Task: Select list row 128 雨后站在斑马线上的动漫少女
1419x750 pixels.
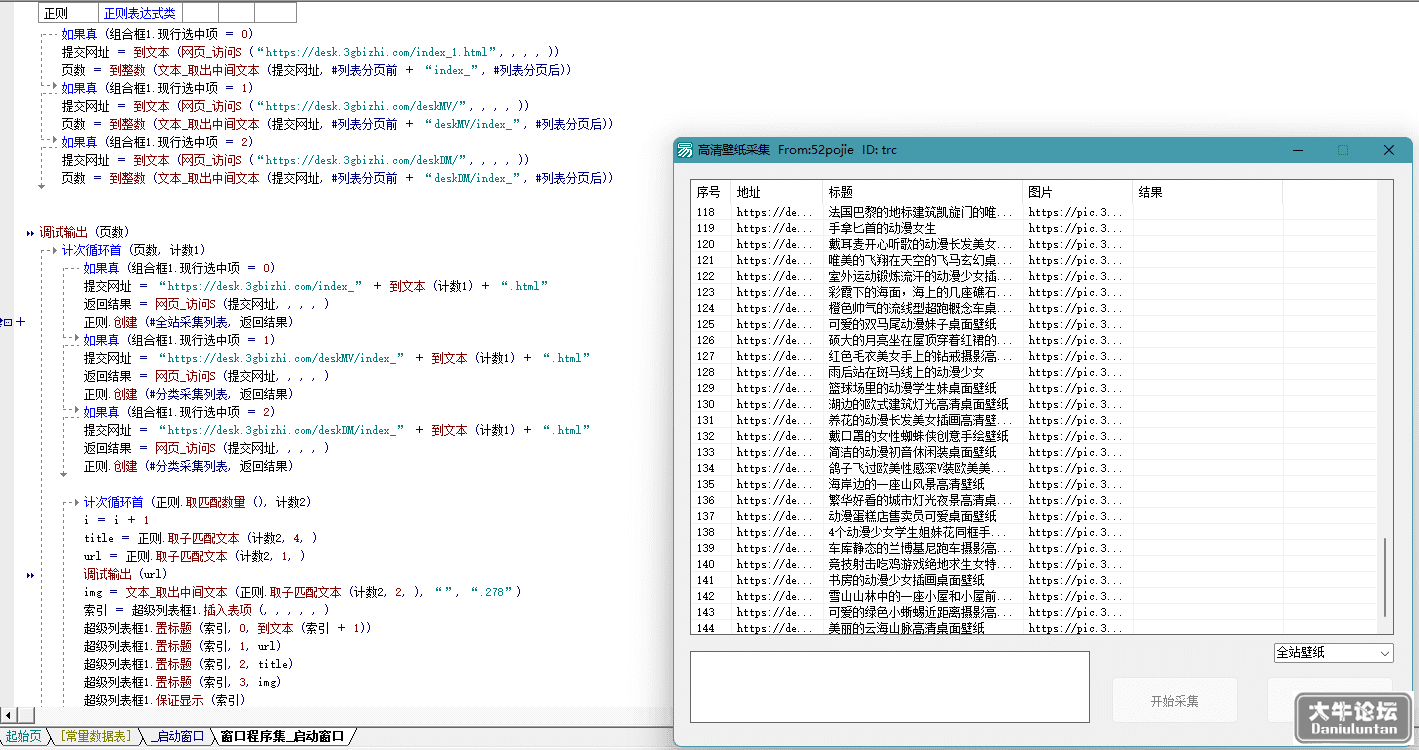Action: [1035, 372]
